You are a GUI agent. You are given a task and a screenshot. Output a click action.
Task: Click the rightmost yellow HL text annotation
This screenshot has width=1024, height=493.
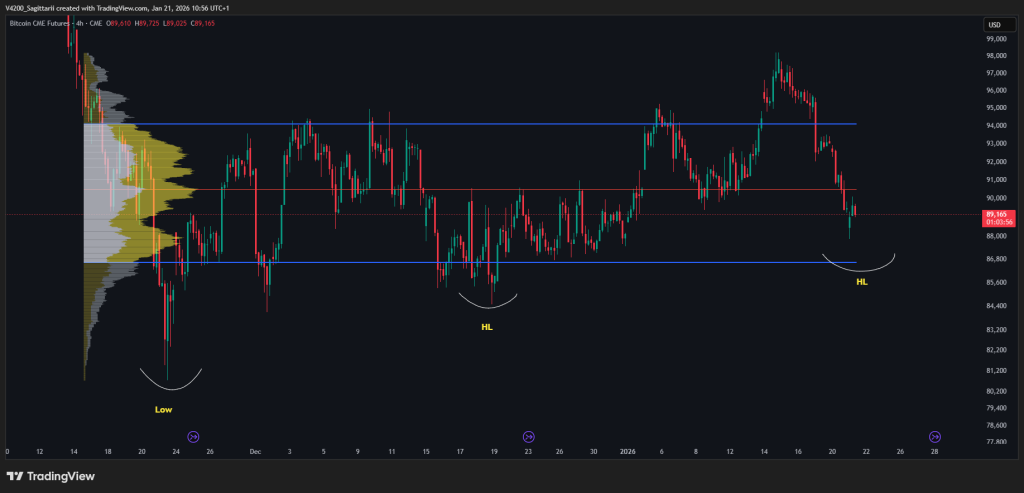[862, 283]
